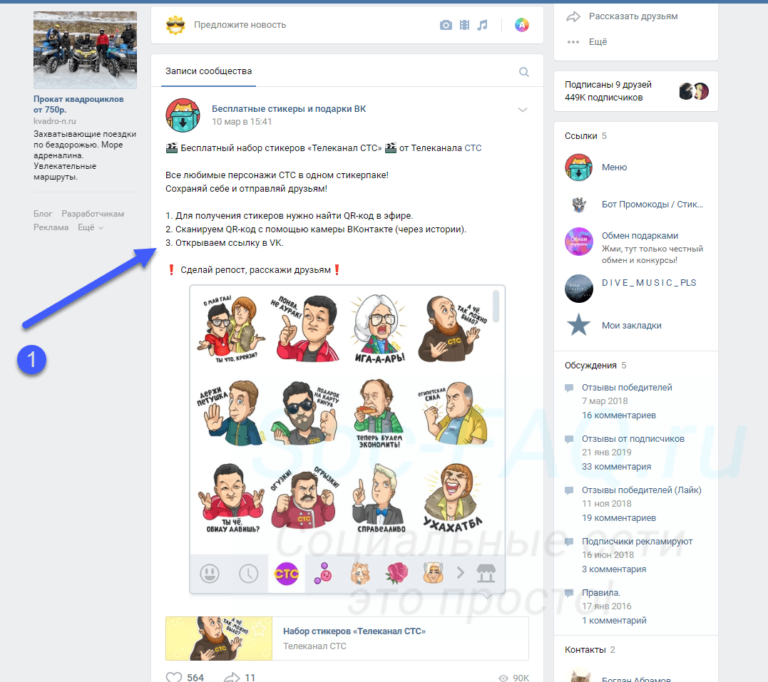Open Отзывы победителей (Лайк) discussion
The height and width of the screenshot is (682, 768).
[642, 490]
